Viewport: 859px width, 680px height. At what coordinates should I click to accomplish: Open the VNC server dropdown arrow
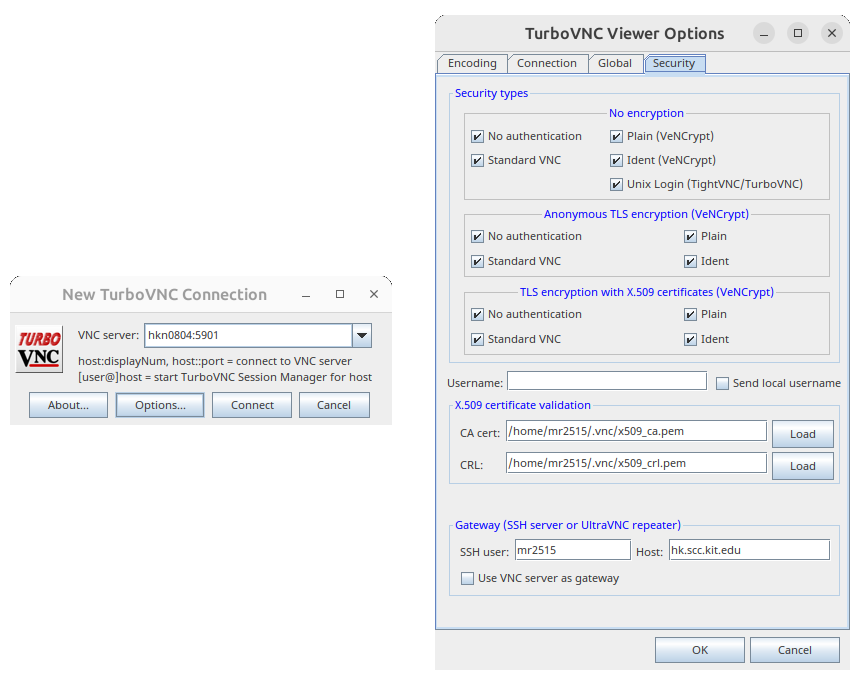coord(362,335)
